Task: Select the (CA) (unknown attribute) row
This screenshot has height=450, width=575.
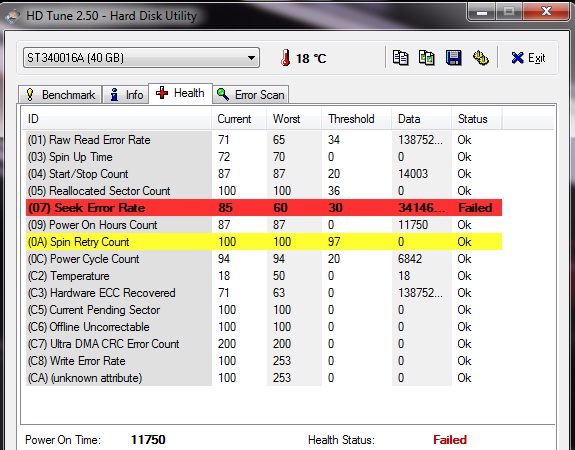Action: [264, 378]
